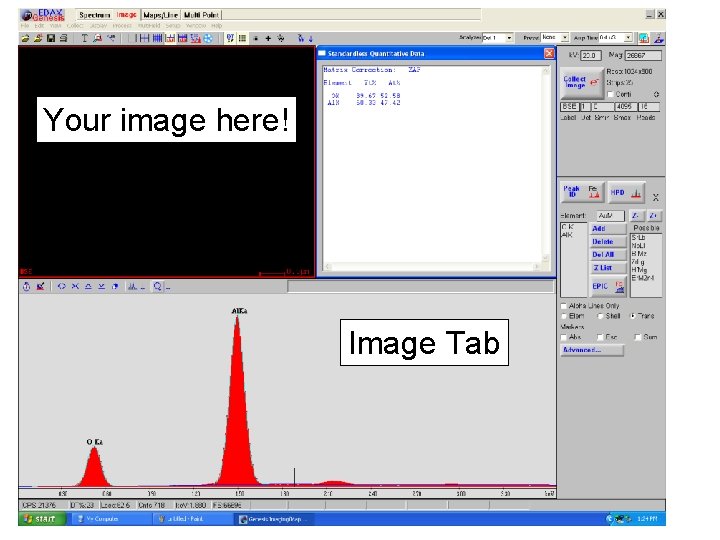
Task: Click the contract horizontal arrows spectrum icon
Action: pyautogui.click(x=75, y=287)
